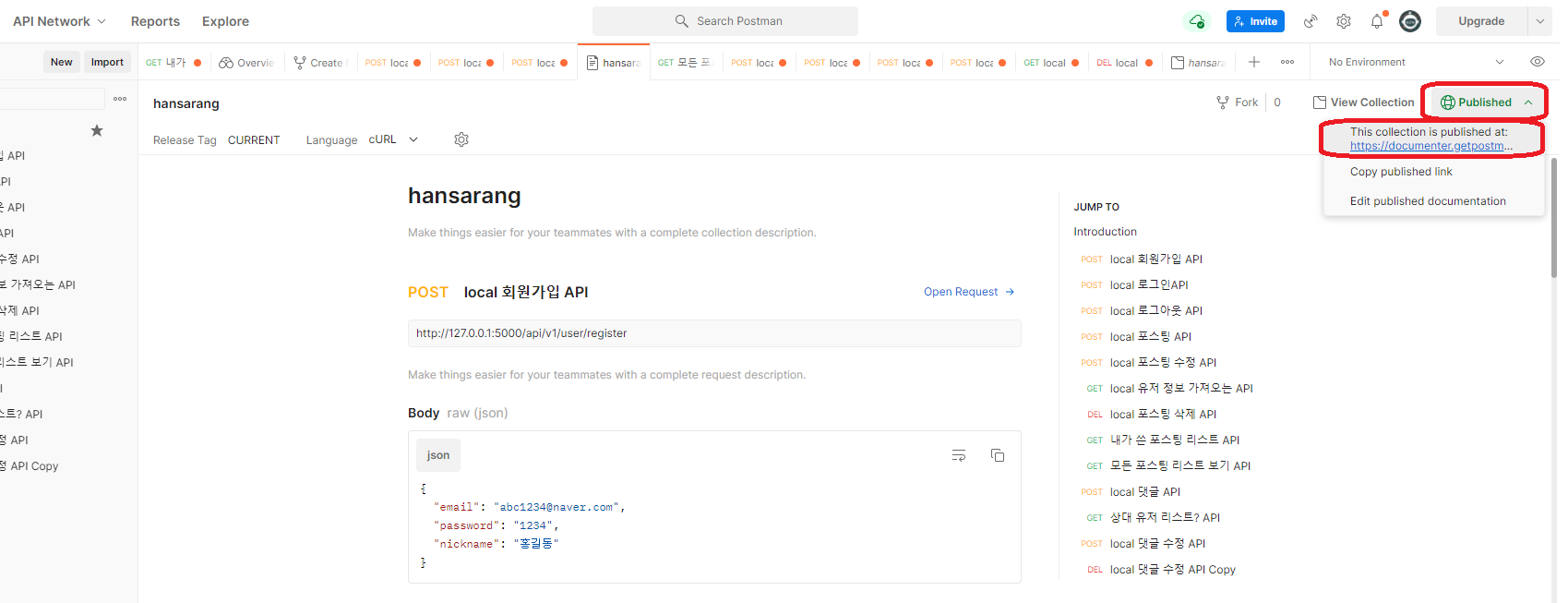Switch to the active hansarang documentation tab
1568x603 pixels.
614,63
